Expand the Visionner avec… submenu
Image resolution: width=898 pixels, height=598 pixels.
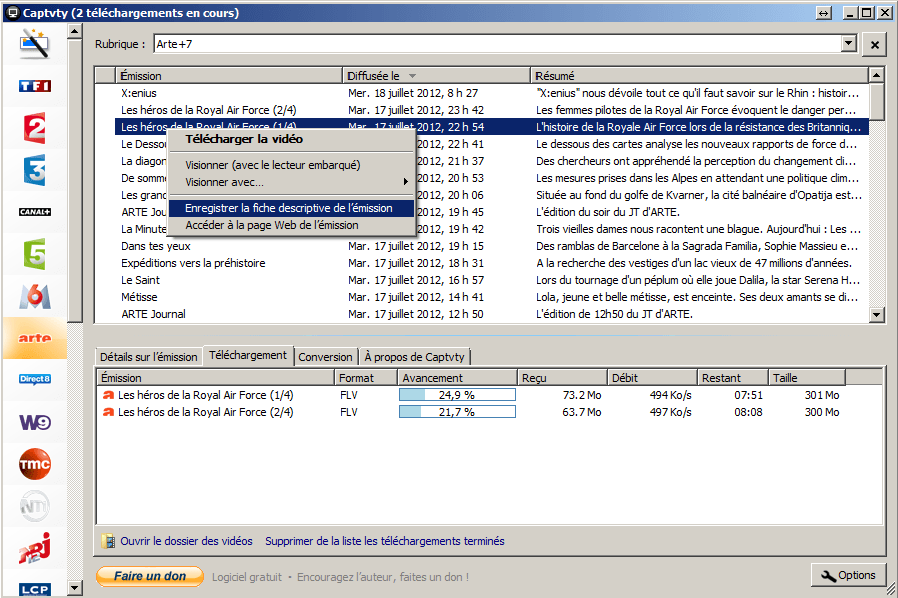pyautogui.click(x=292, y=182)
